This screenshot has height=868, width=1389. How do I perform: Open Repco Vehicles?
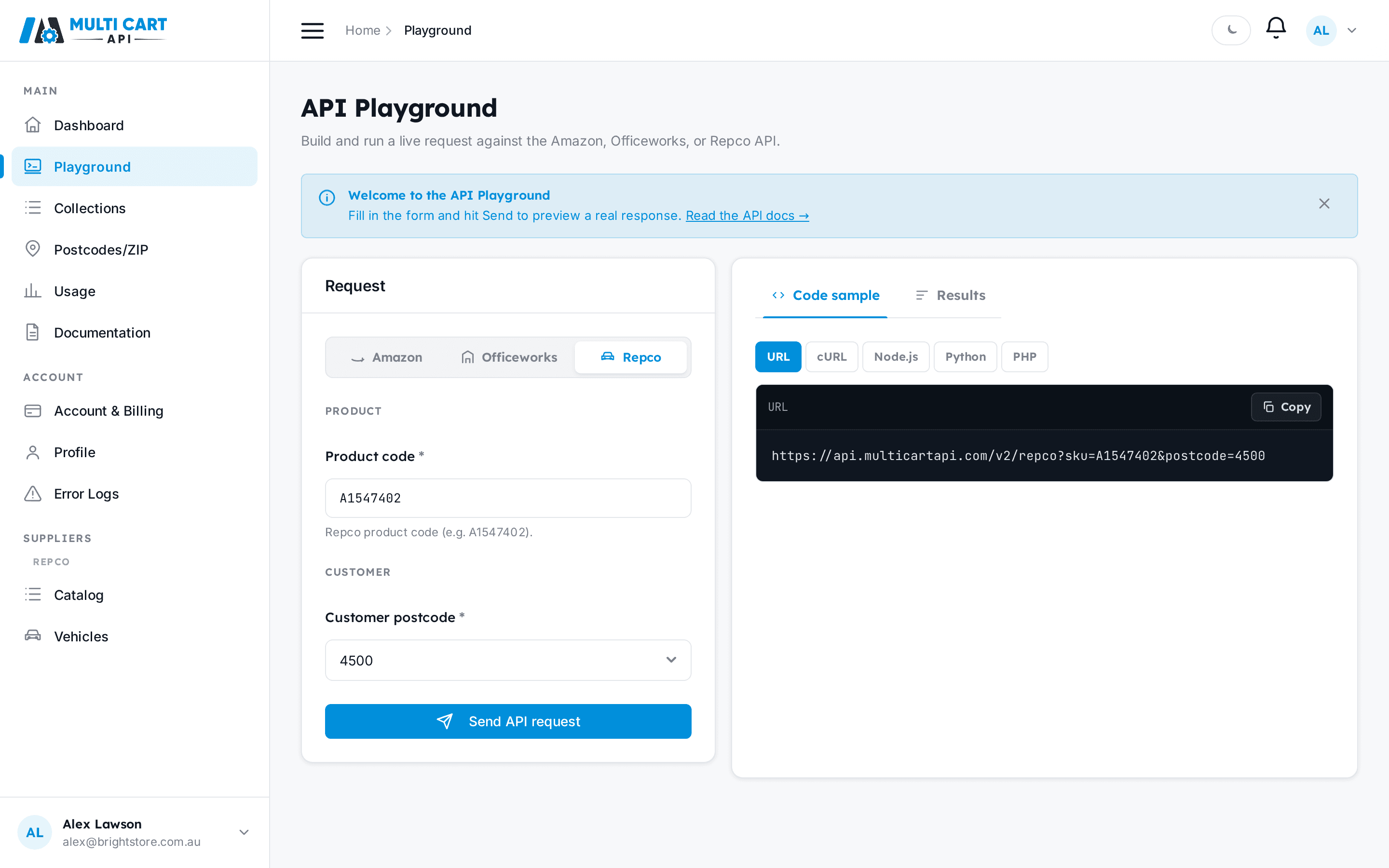134,636
